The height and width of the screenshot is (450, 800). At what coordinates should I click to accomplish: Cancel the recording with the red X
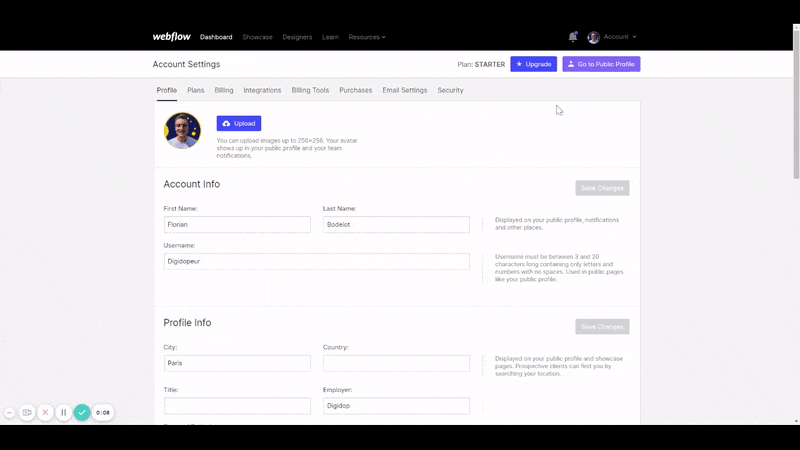[x=45, y=412]
